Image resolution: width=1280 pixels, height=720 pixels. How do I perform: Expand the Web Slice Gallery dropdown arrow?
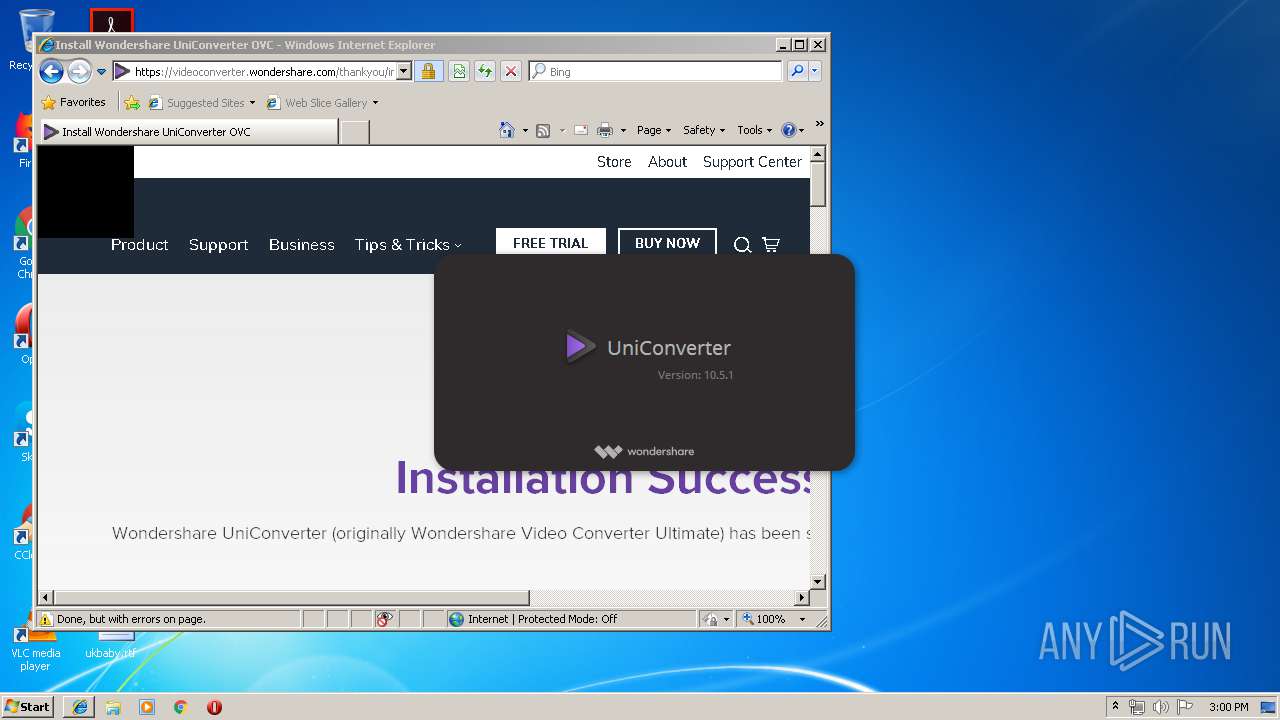(x=376, y=103)
